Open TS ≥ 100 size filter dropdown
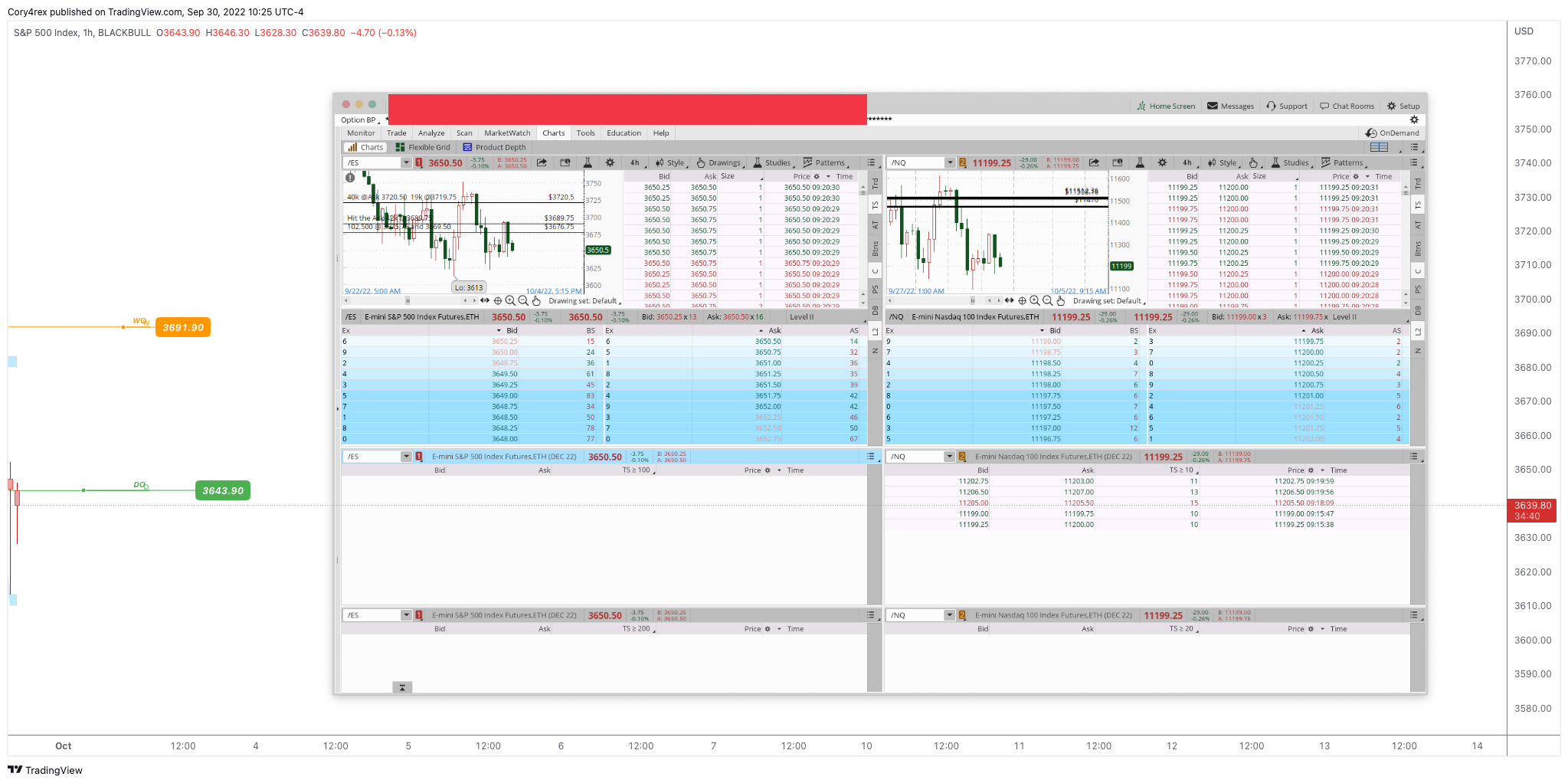 (x=639, y=470)
